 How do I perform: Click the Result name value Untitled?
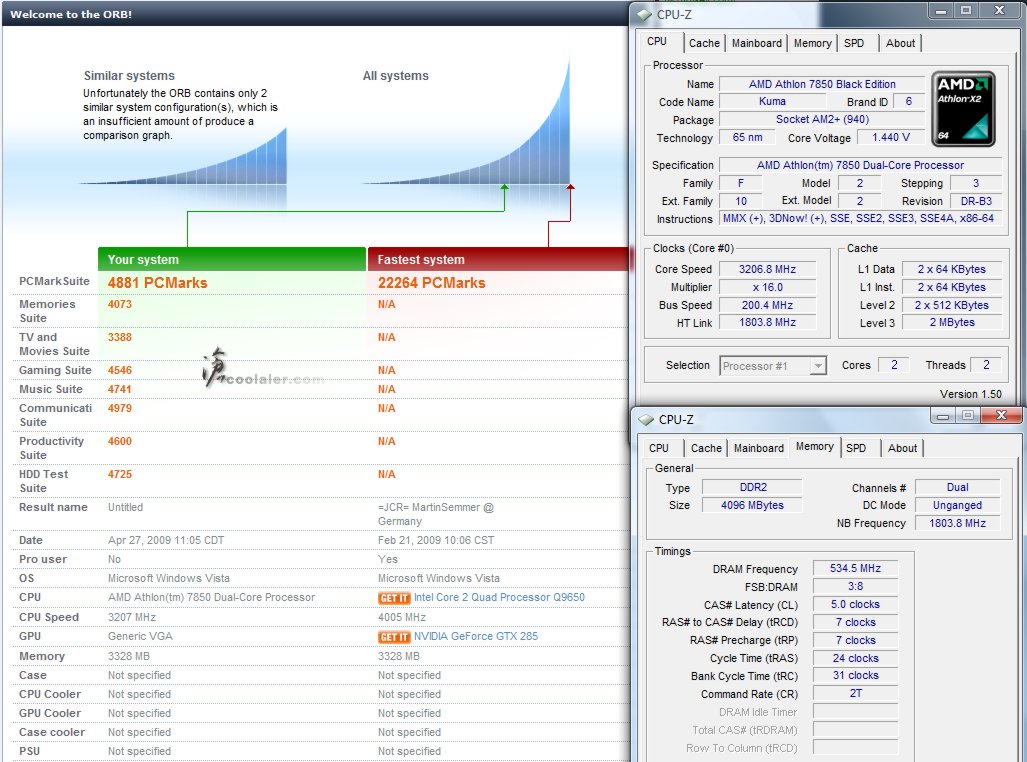coord(125,507)
